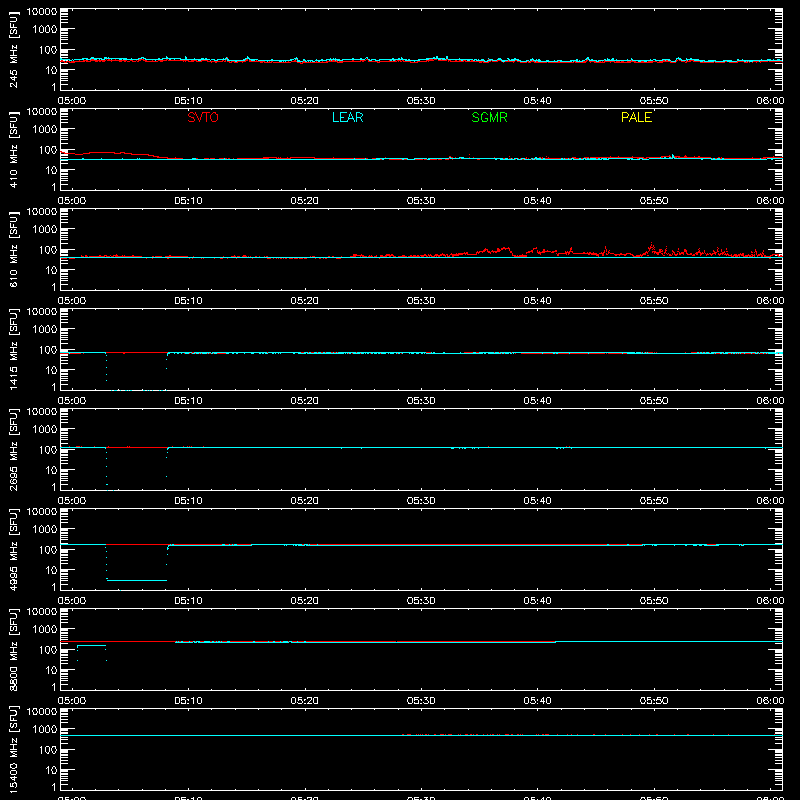Select the 410 MHz [SFU] axis label
This screenshot has height=800, width=800.
tap(13, 150)
